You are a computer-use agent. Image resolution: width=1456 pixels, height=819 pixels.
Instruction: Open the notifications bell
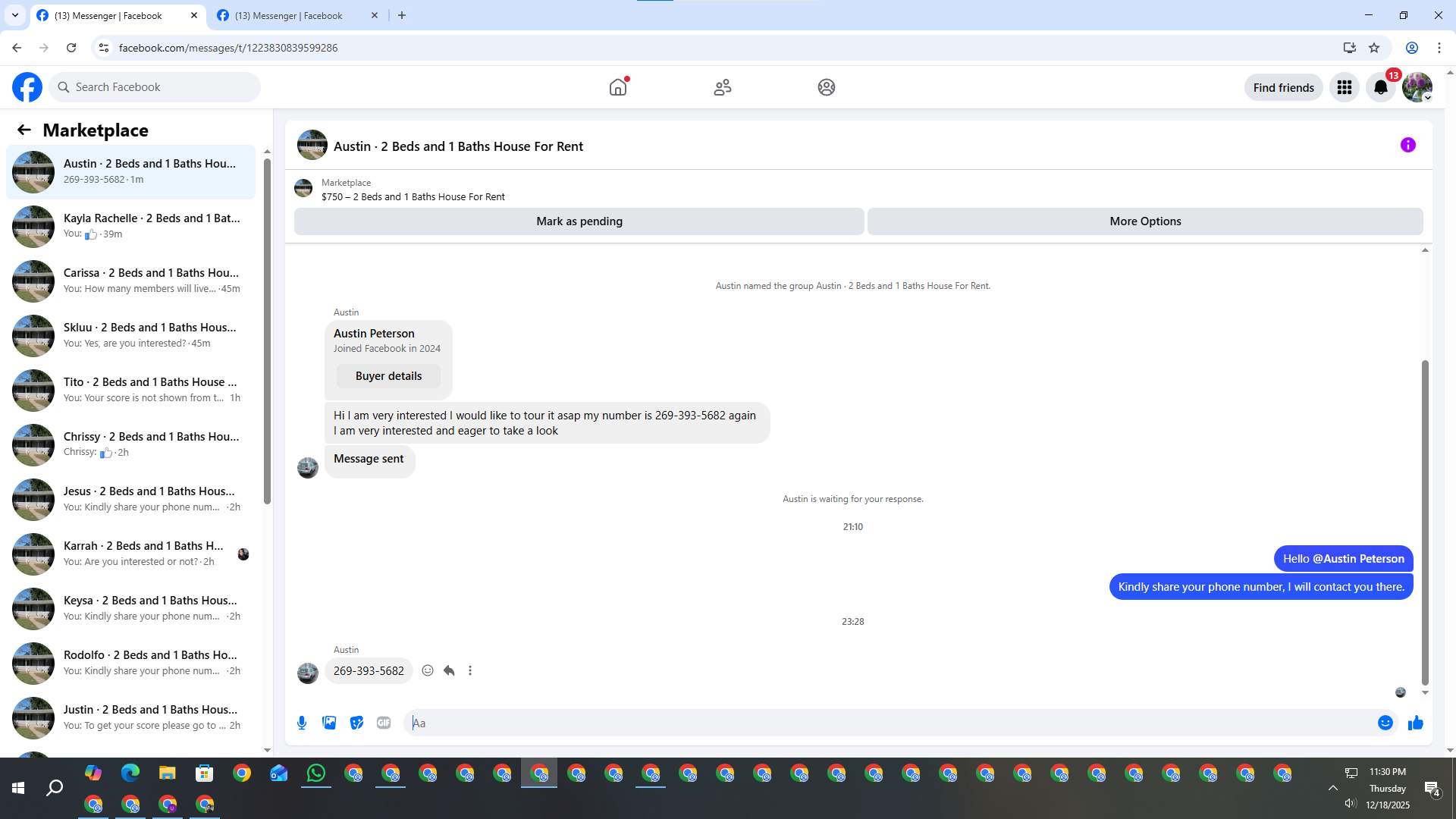(x=1380, y=87)
